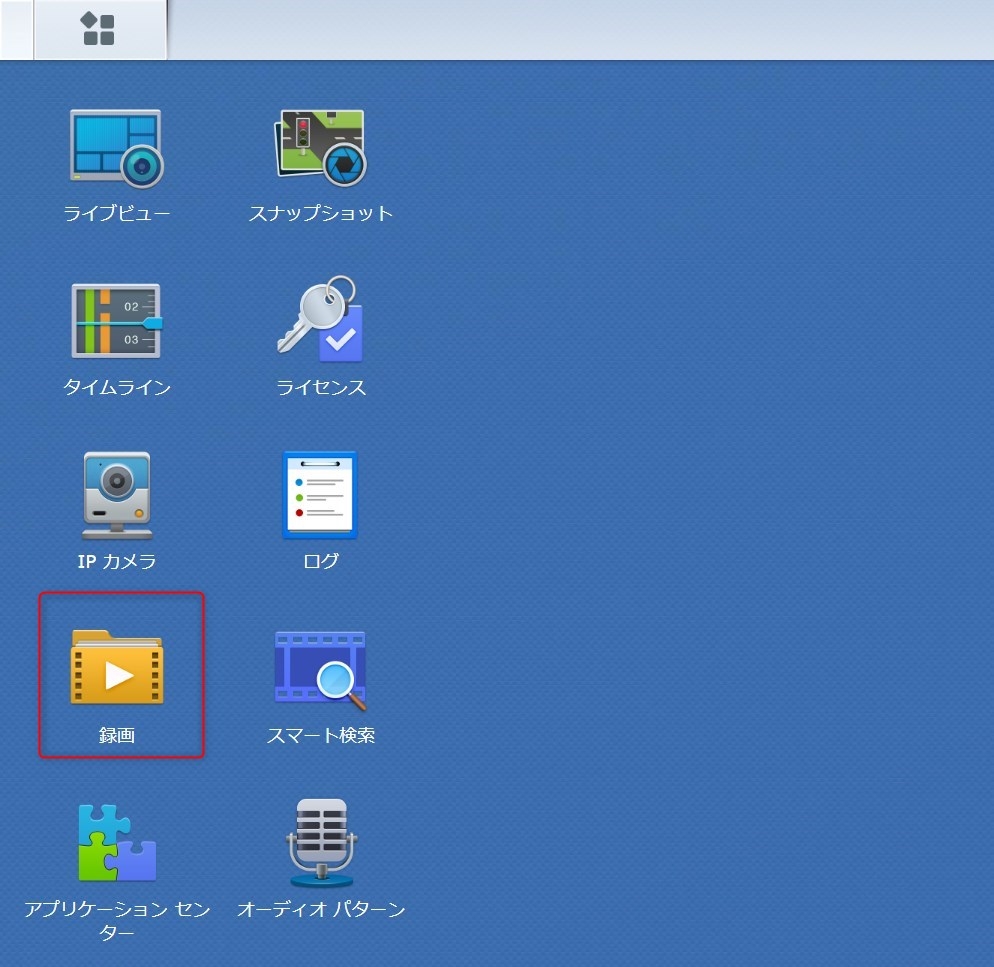Open the IP カメラ webcam icon

(x=116, y=495)
